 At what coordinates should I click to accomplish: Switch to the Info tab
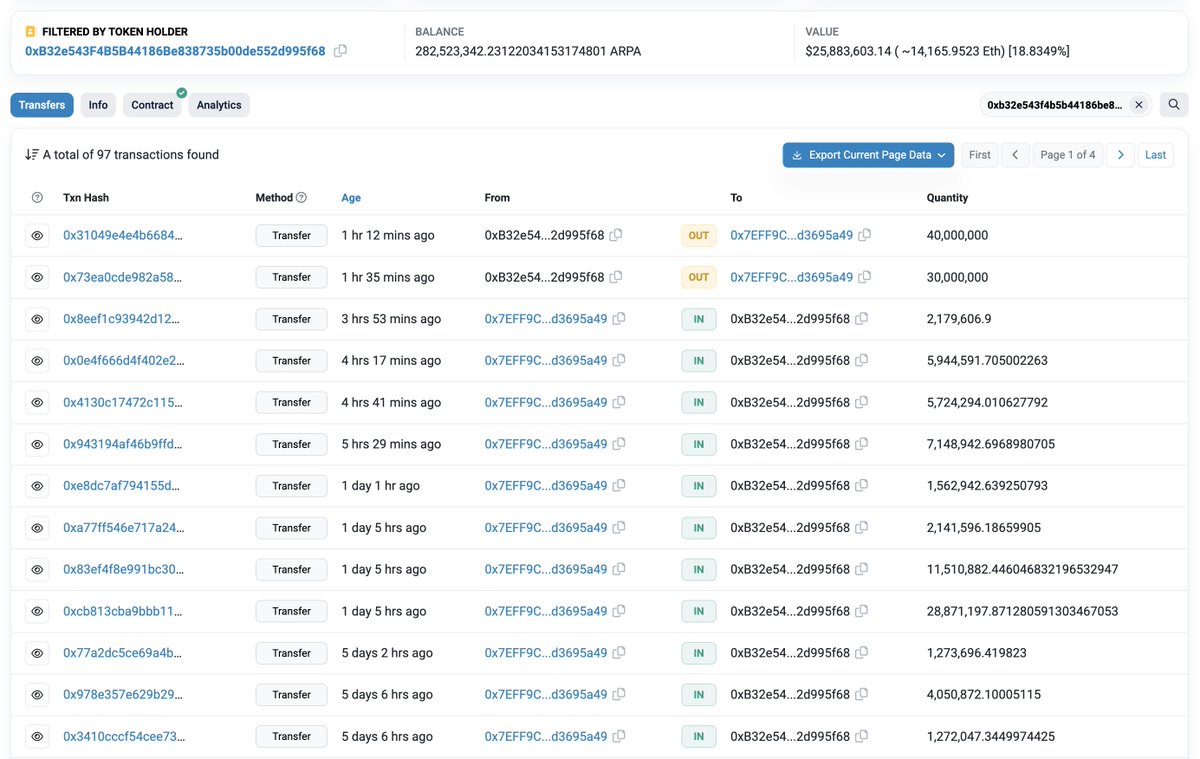[x=98, y=105]
